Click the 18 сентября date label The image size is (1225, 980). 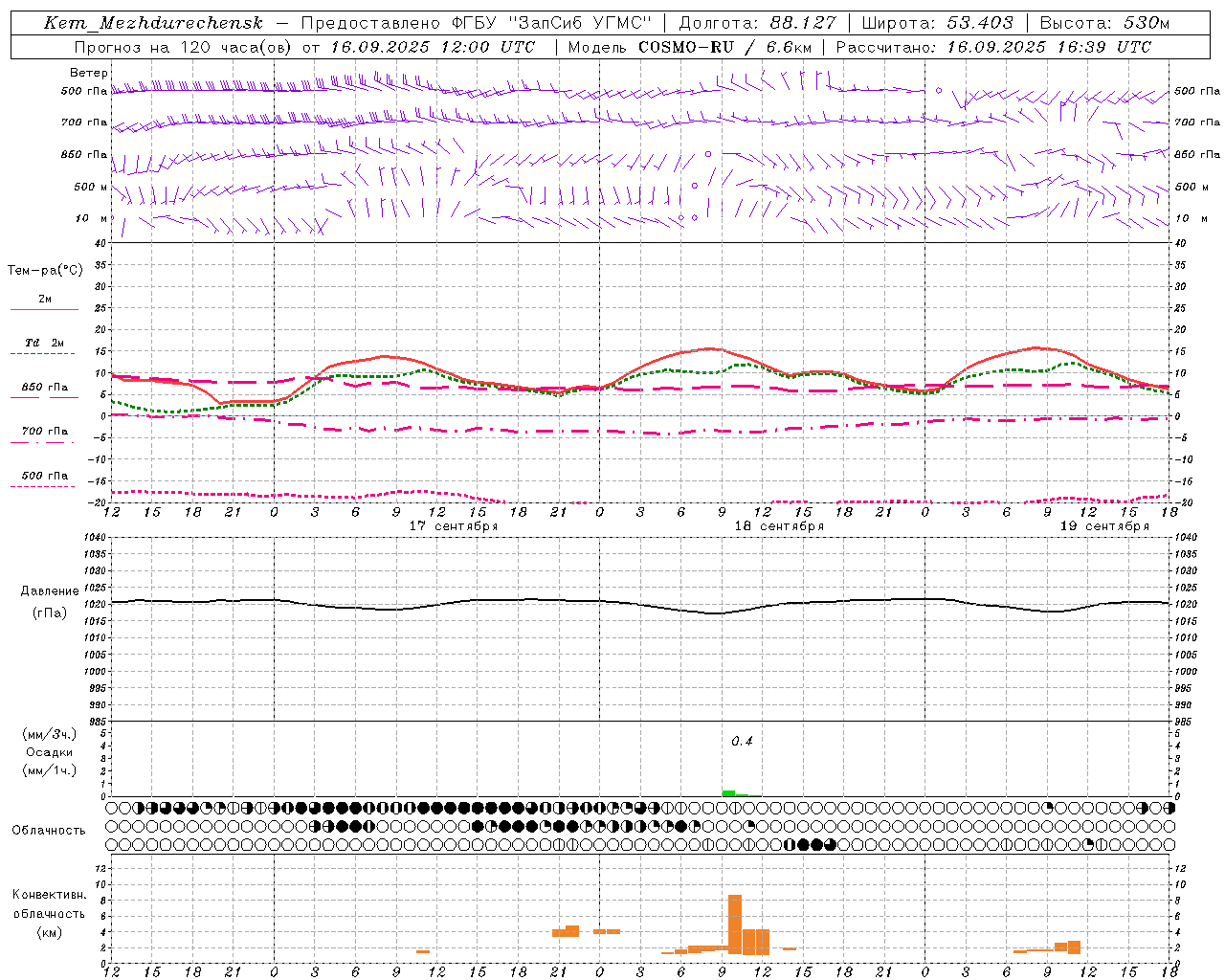pos(779,526)
